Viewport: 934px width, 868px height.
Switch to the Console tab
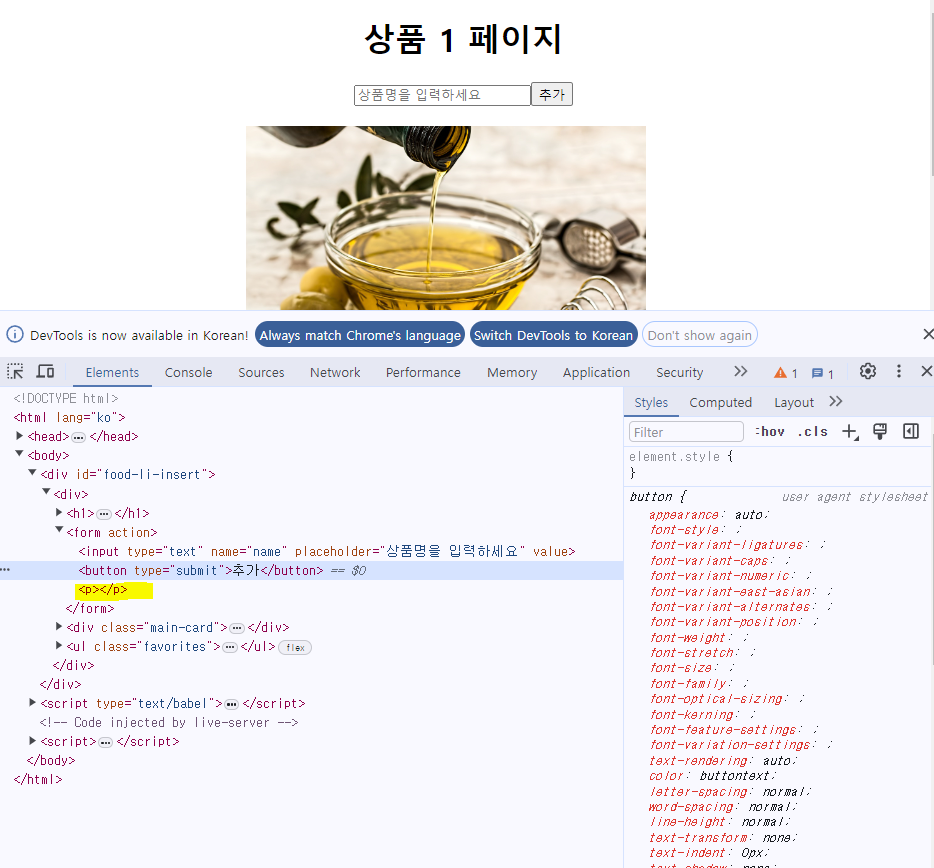pyautogui.click(x=188, y=372)
